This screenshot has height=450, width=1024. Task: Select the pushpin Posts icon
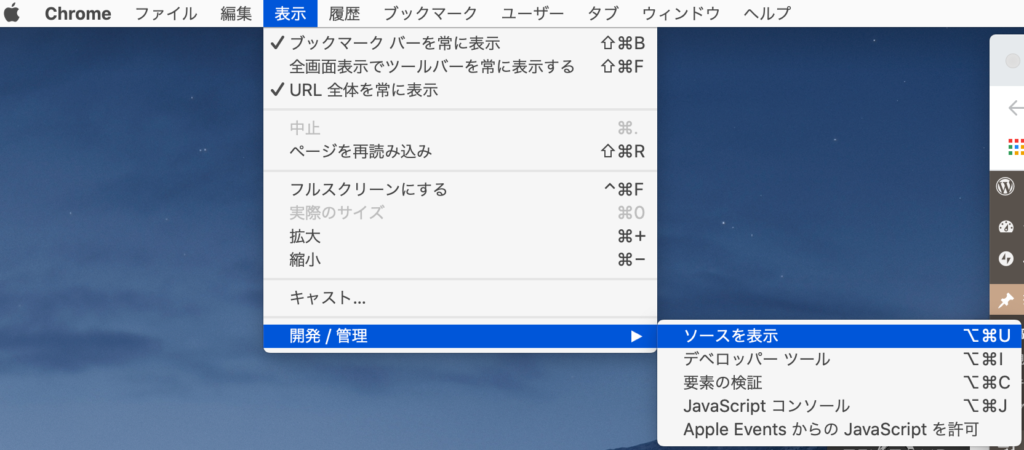pyautogui.click(x=1006, y=300)
